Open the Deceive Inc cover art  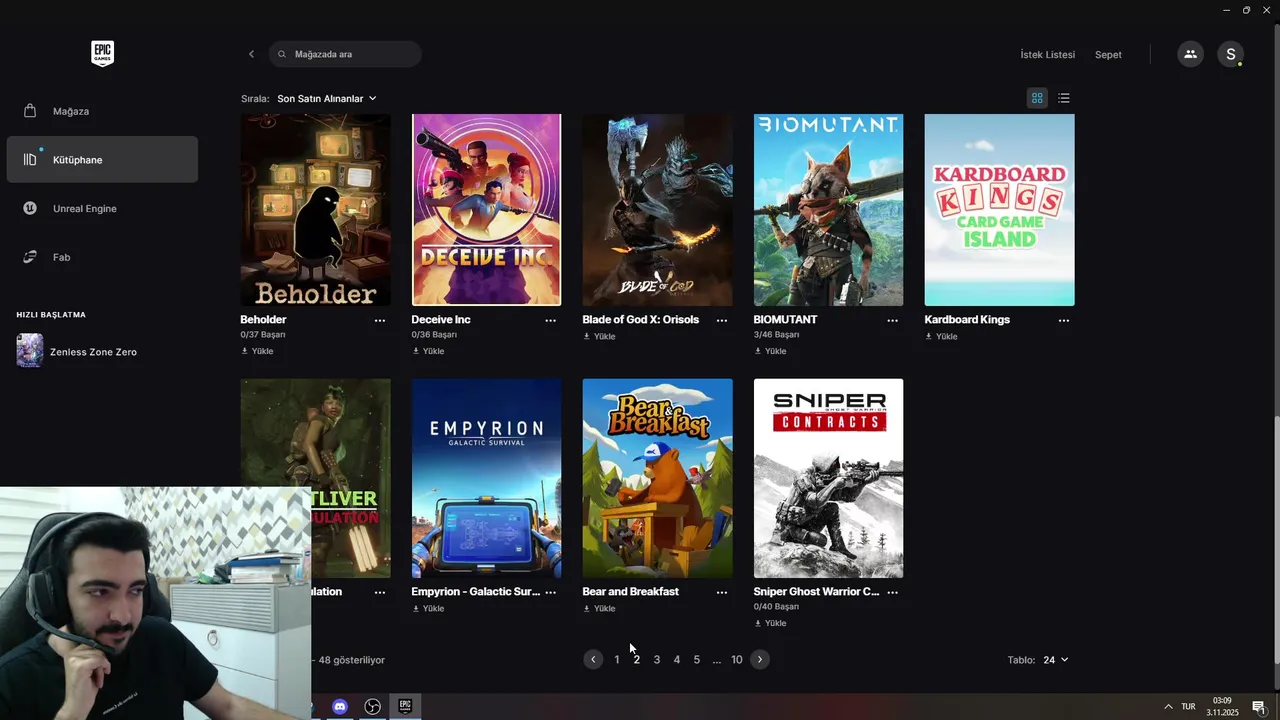pyautogui.click(x=486, y=209)
